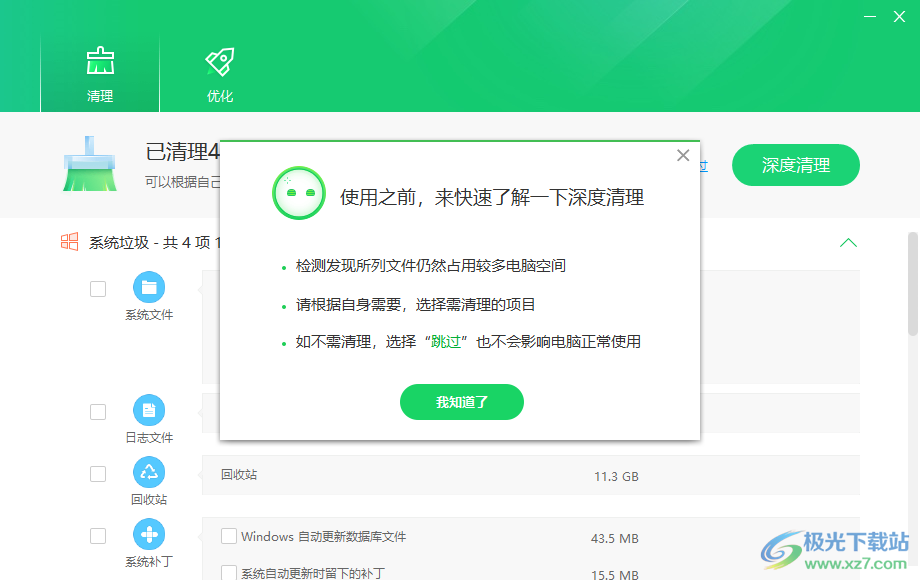920x580 pixels.
Task: Click the Windows logo beside 系统垃圾
Action: pos(69,242)
